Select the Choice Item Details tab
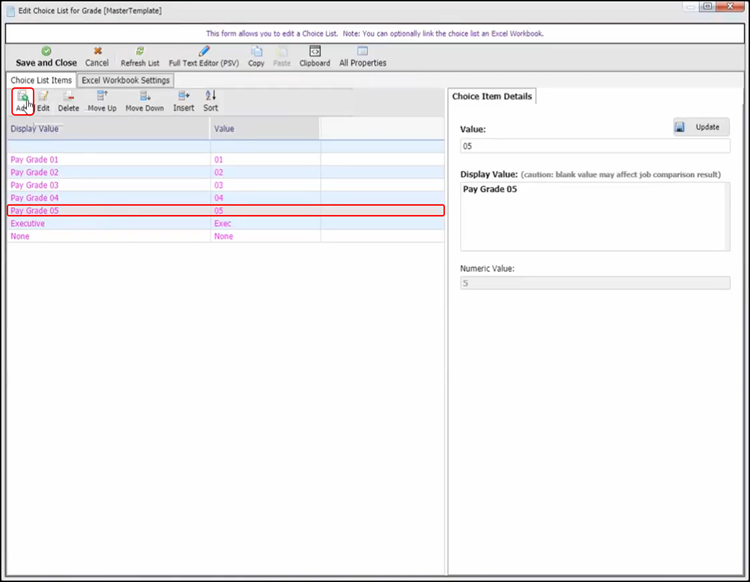The height and width of the screenshot is (582, 750). (493, 97)
